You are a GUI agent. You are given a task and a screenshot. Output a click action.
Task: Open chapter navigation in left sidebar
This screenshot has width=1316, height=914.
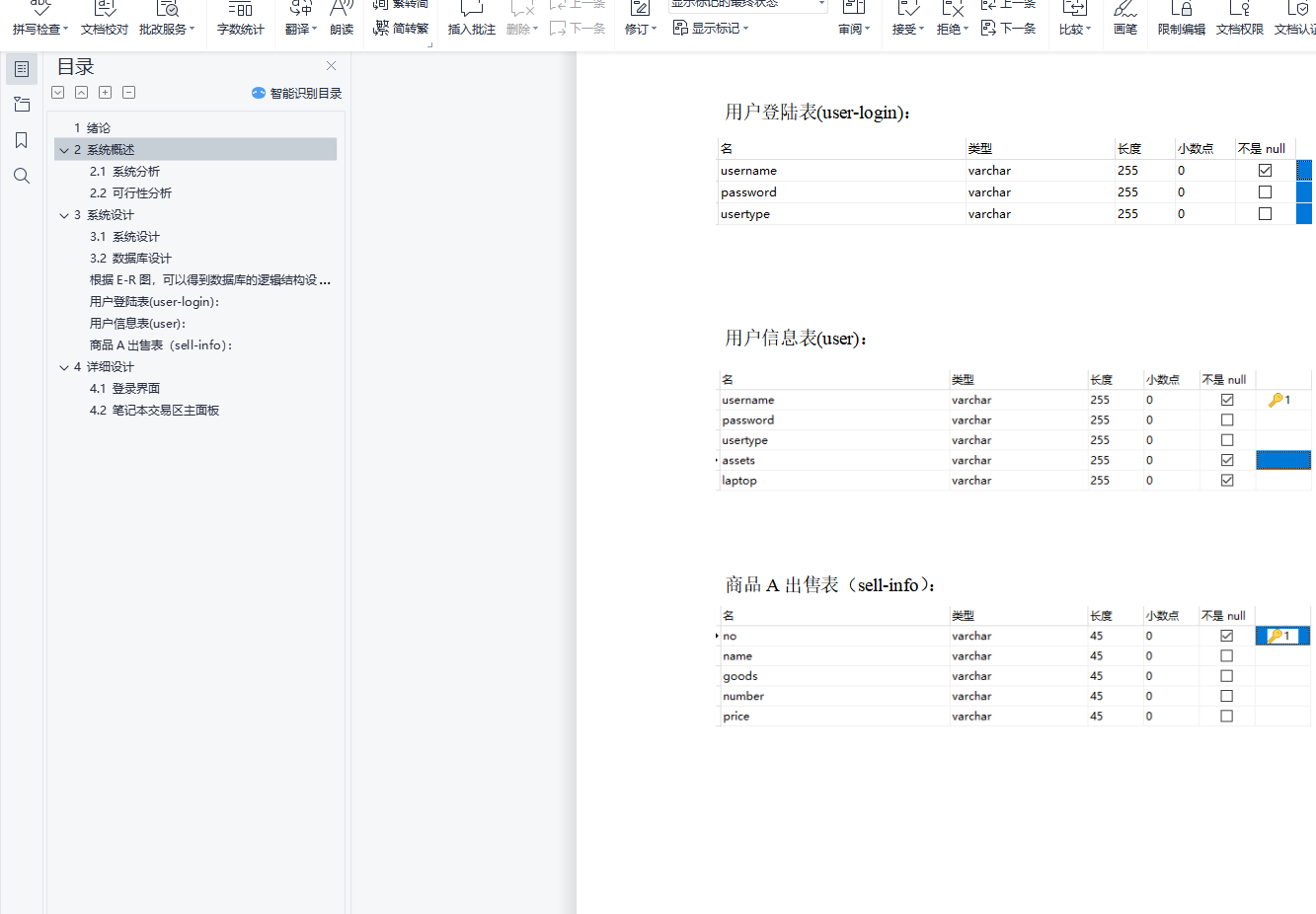point(22,105)
